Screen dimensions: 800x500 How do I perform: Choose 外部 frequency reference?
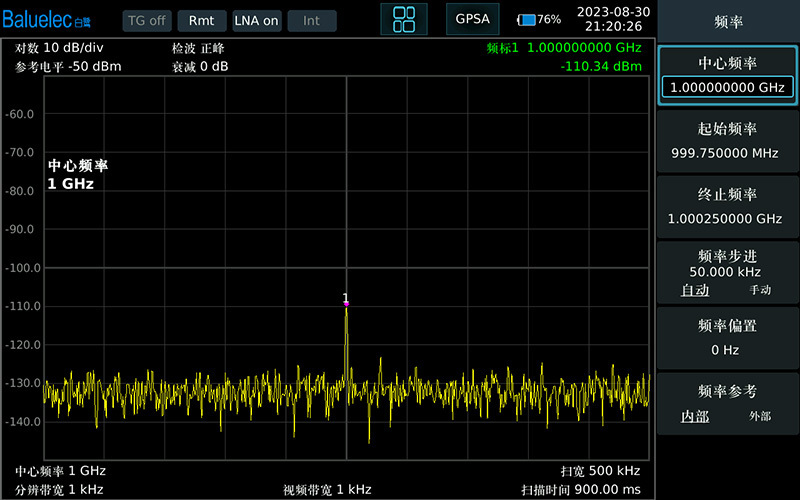(760, 416)
